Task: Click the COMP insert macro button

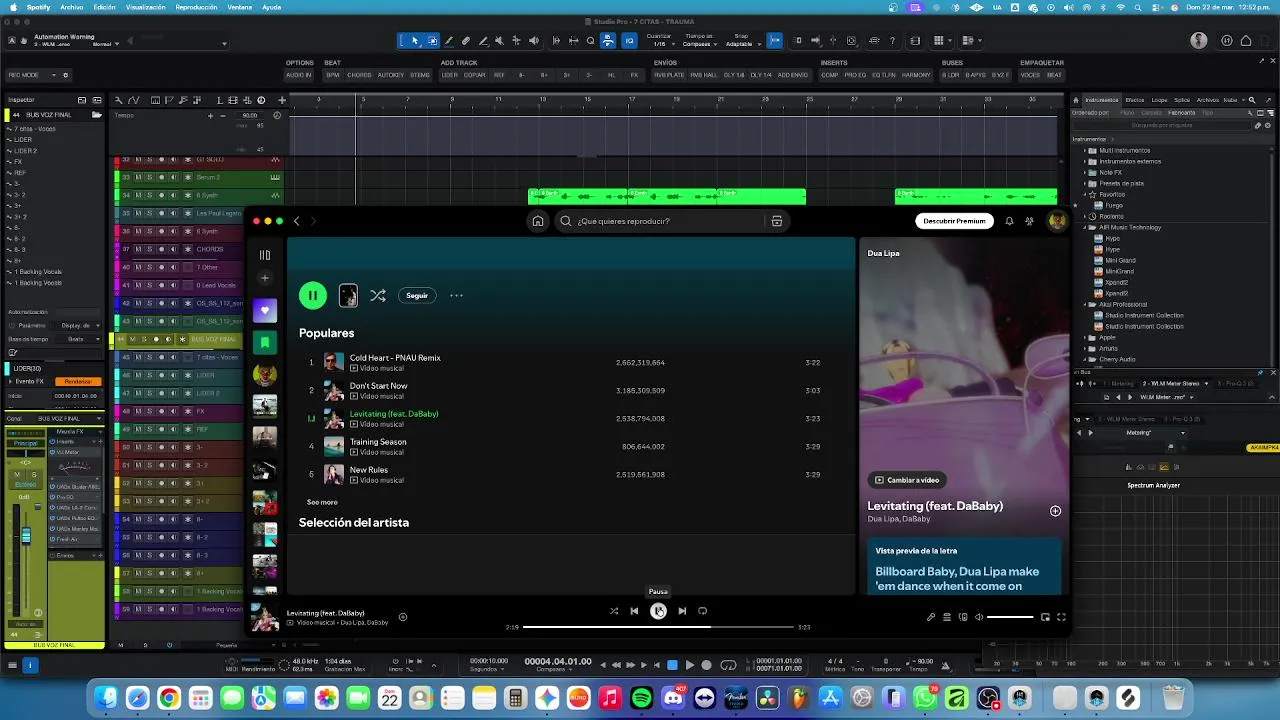Action: [x=830, y=75]
